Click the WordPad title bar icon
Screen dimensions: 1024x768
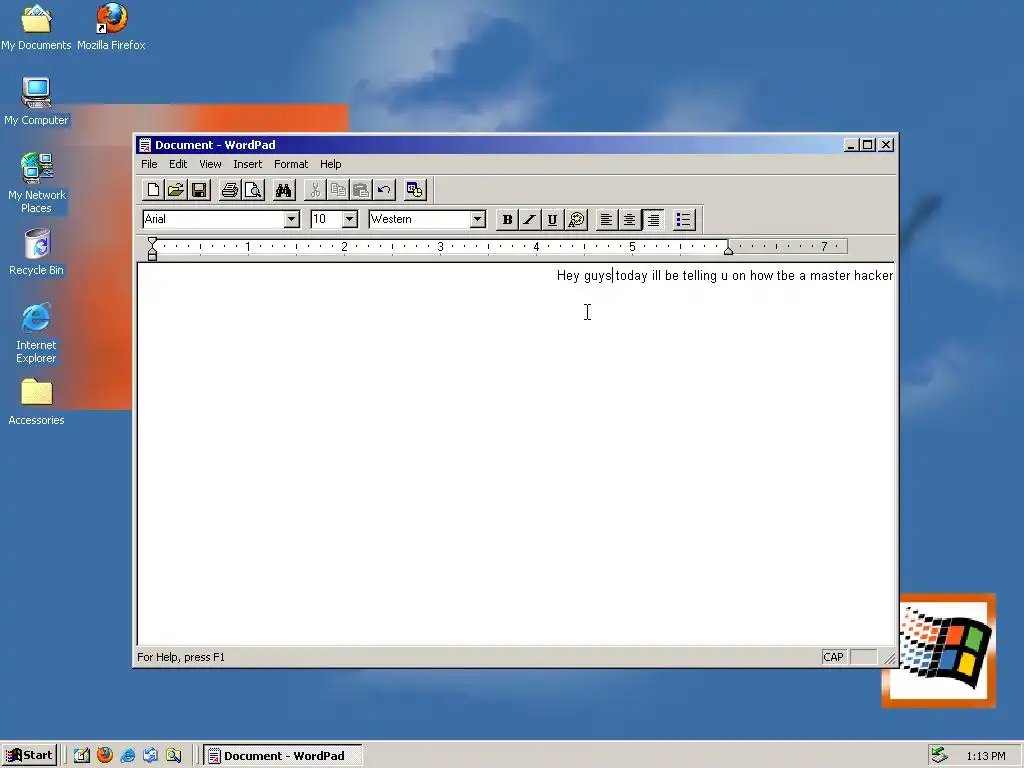click(145, 145)
